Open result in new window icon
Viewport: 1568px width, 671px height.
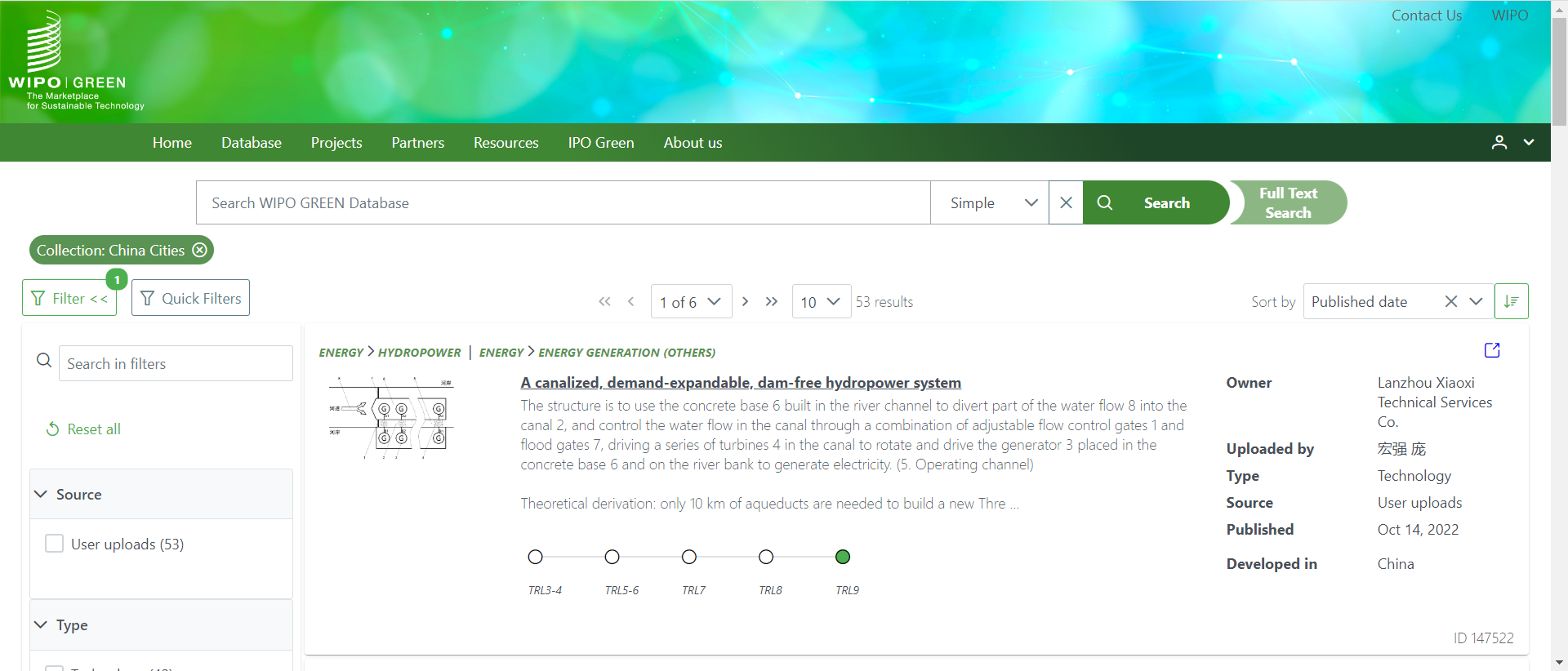(1492, 350)
